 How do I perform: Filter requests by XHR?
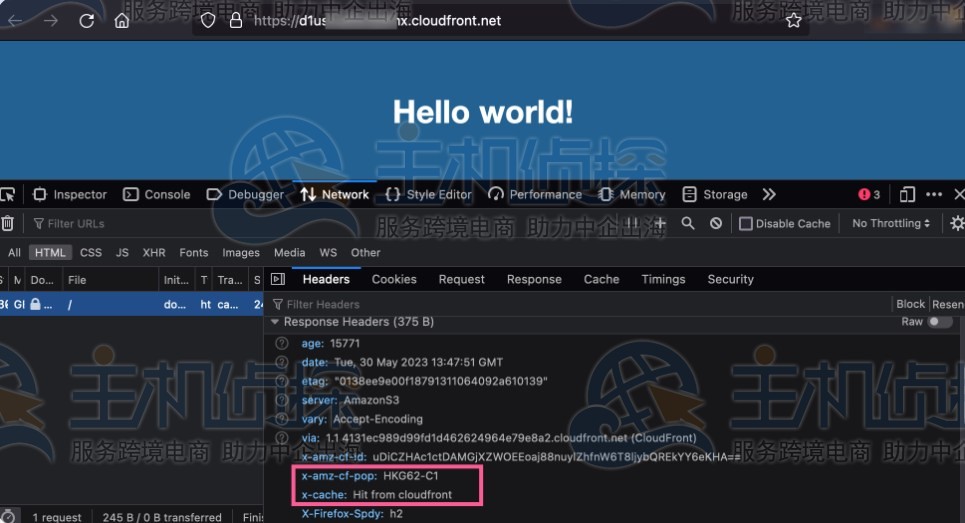pos(154,252)
